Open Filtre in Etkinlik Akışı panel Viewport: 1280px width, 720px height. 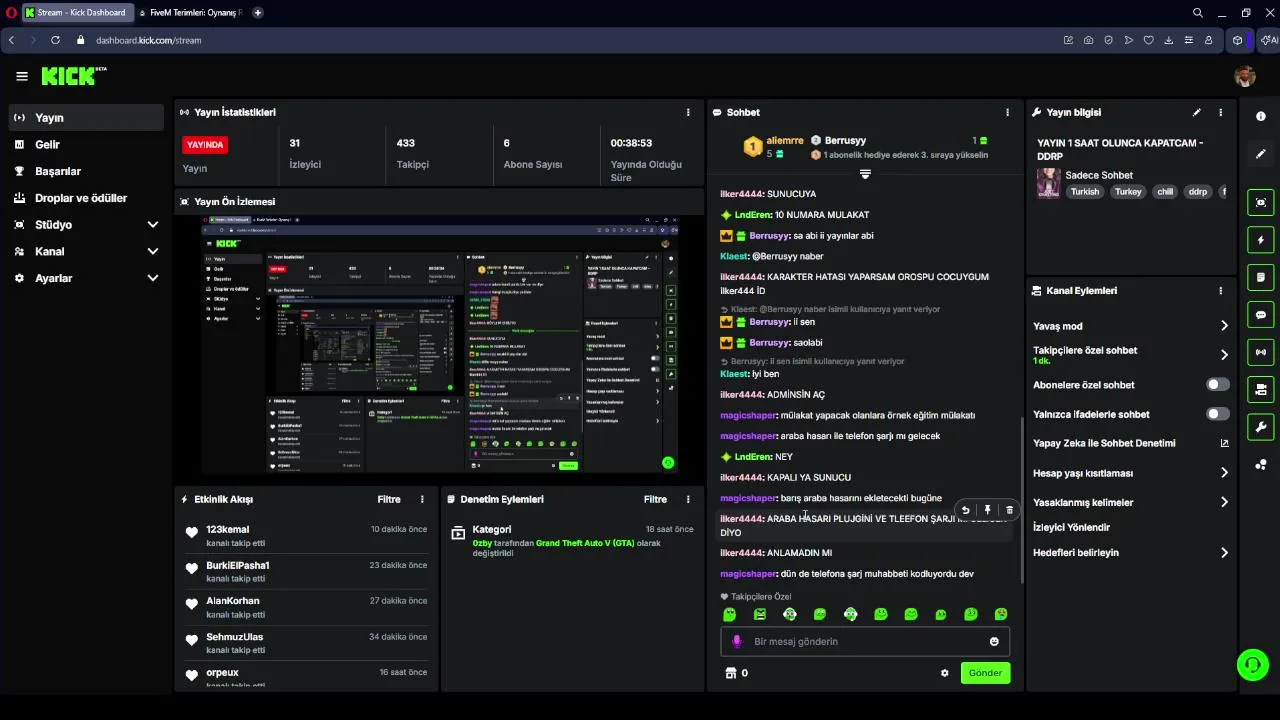tap(389, 499)
